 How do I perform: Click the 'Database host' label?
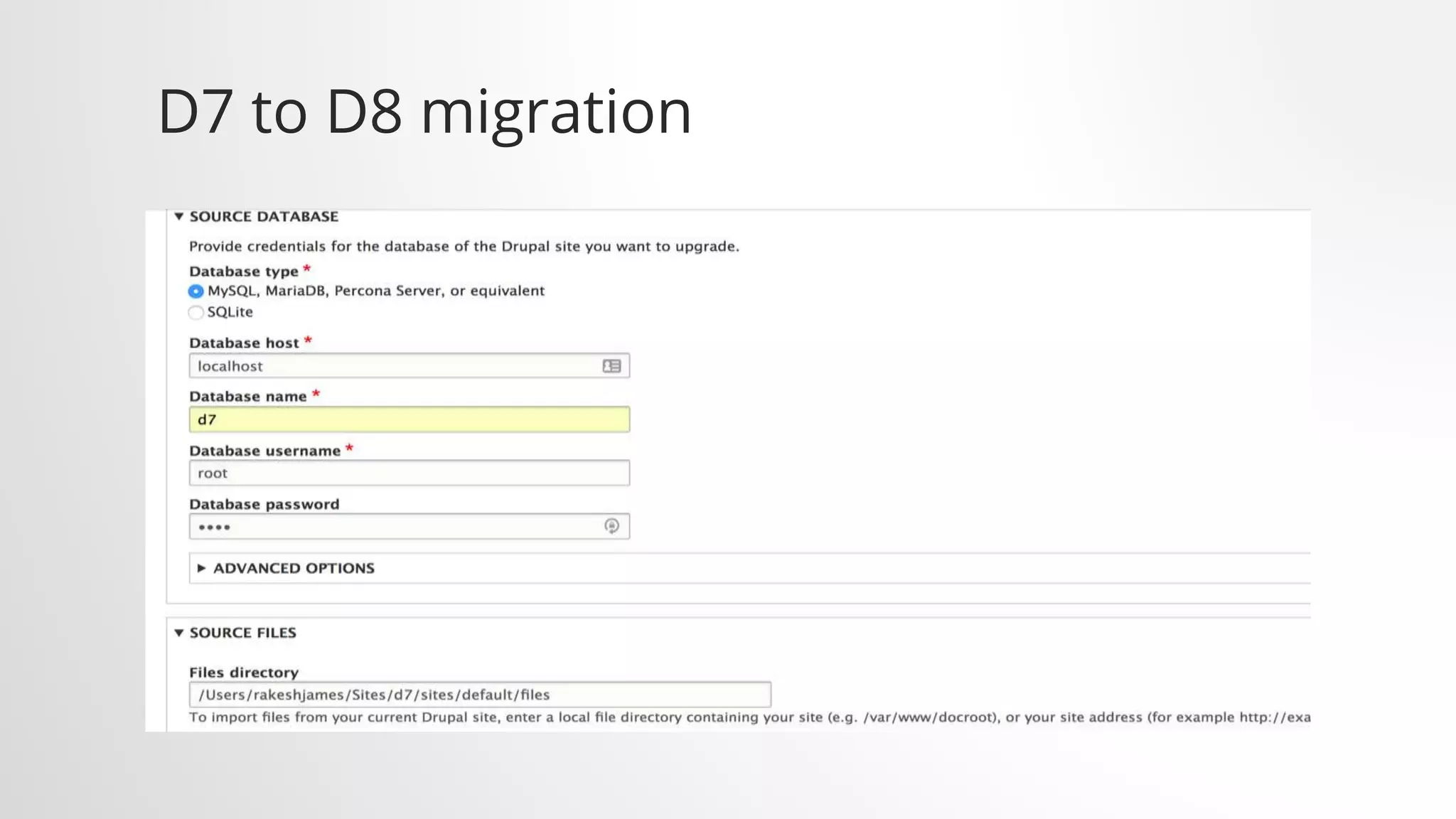click(x=244, y=343)
